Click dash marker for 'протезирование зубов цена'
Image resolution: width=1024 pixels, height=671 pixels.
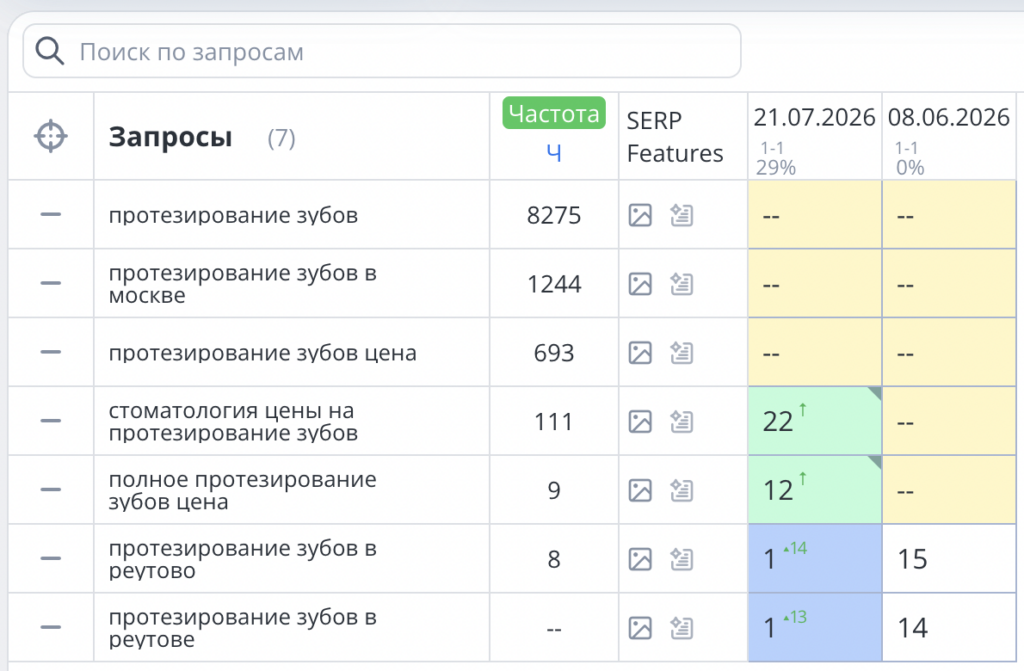[x=50, y=352]
